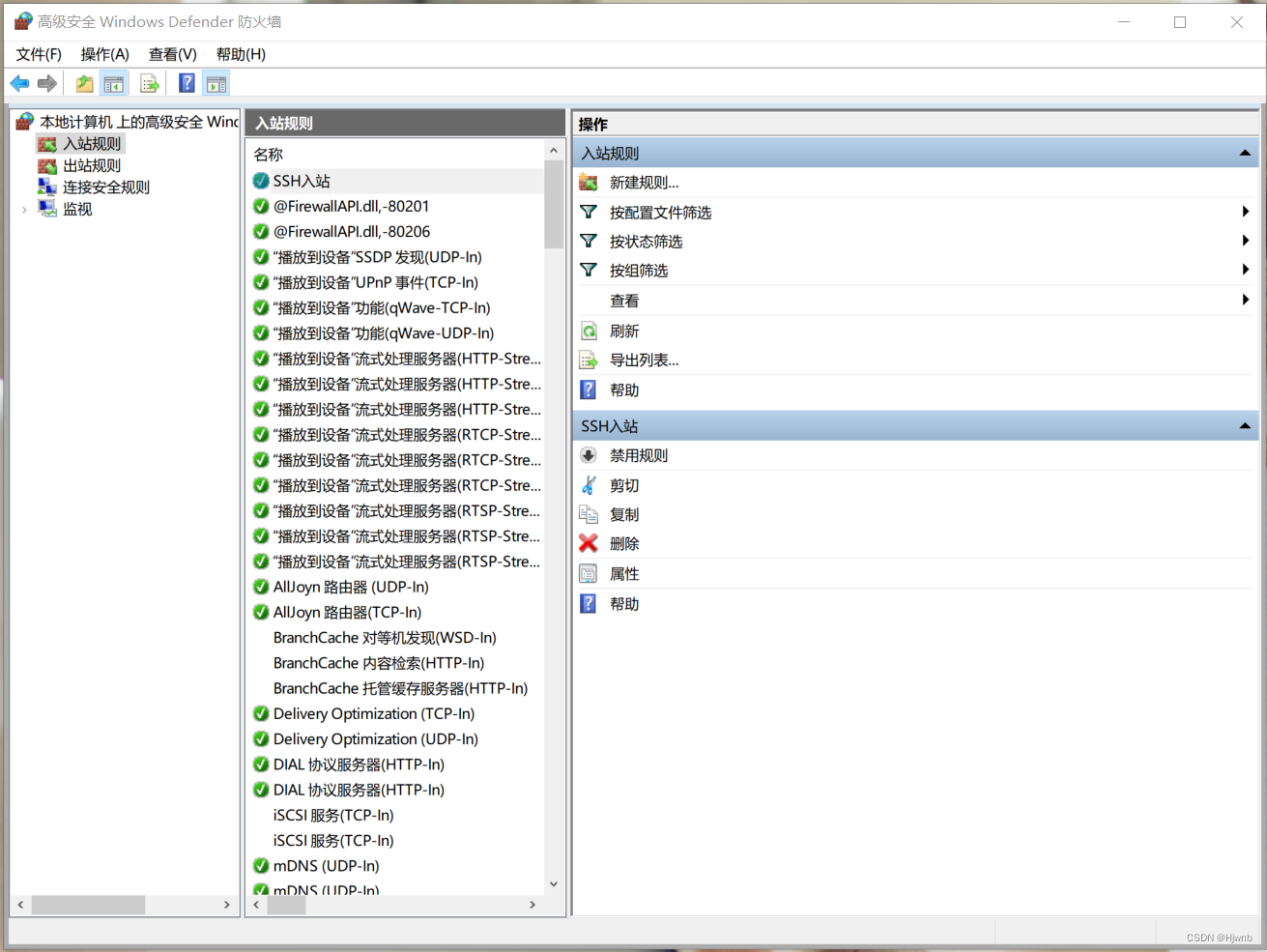This screenshot has width=1267, height=952.
Task: Click the New Rule (新建规则) icon
Action: (589, 182)
